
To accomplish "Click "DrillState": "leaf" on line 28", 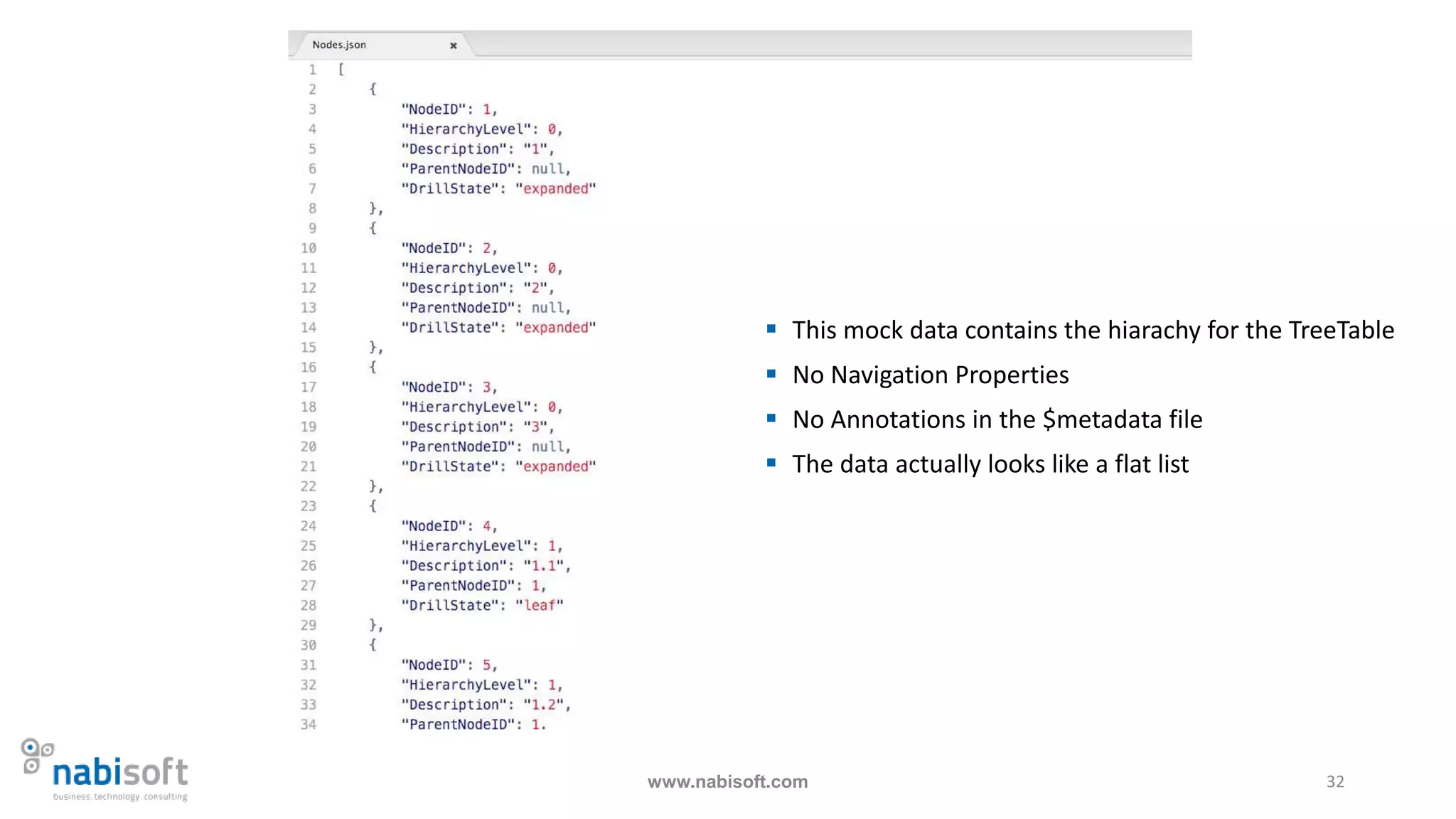I will click(x=482, y=605).
